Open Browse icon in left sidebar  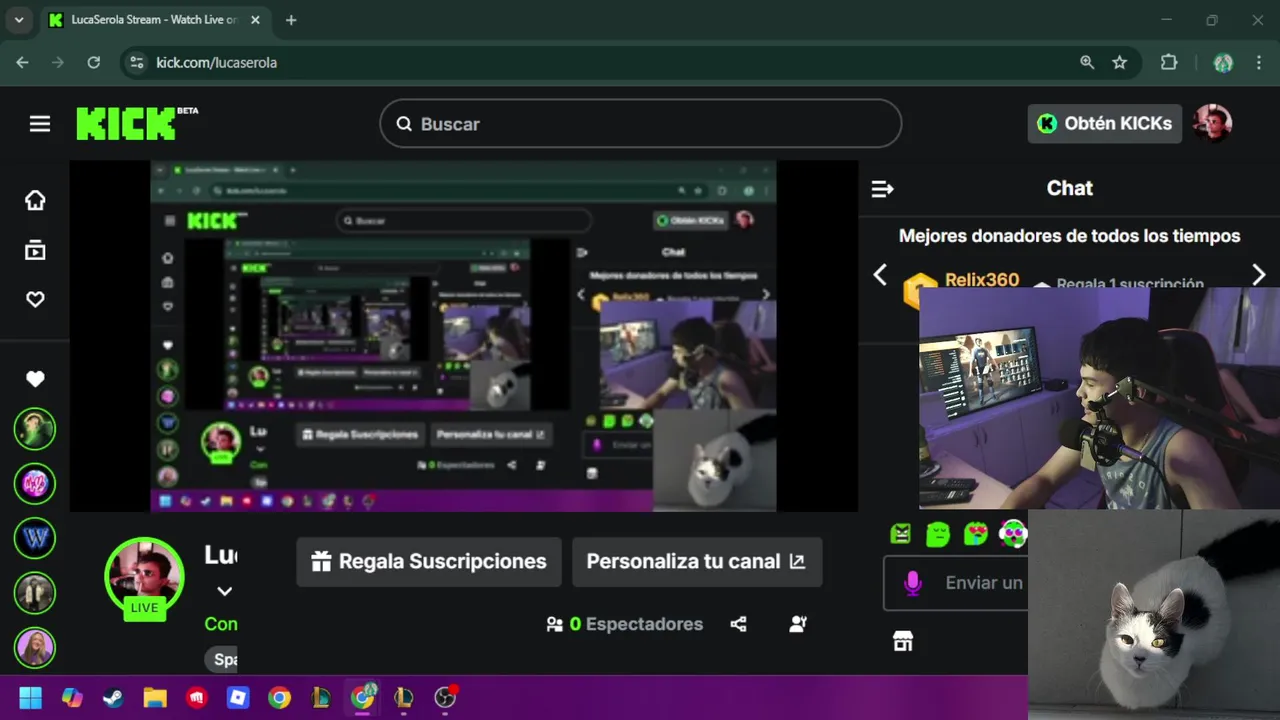(35, 250)
